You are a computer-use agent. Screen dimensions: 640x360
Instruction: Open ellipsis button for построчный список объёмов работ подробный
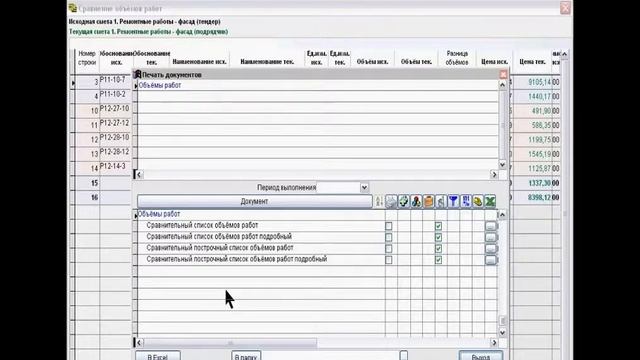491,260
